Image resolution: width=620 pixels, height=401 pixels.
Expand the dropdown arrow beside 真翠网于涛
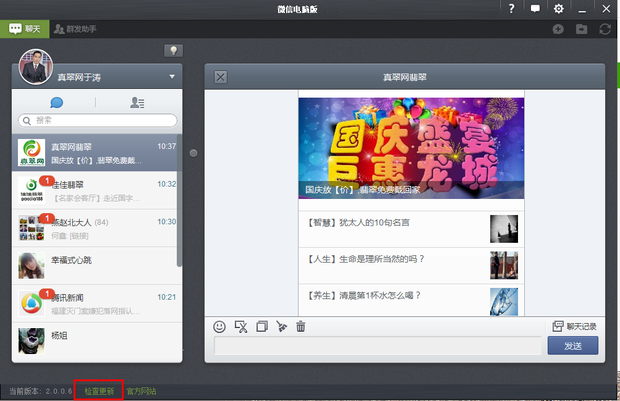[x=172, y=76]
